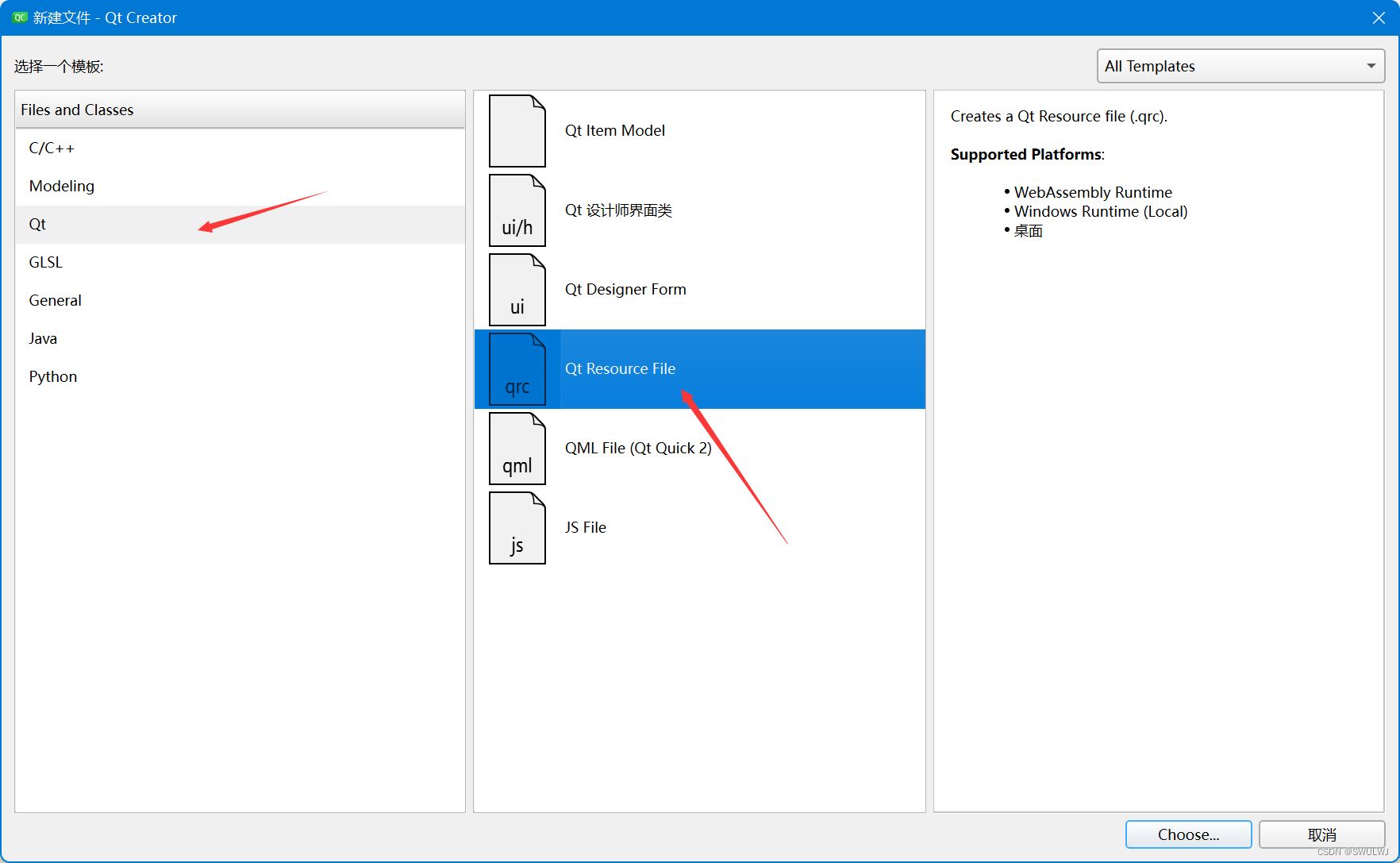Click the ui Designer Form file icon
Screen dimensions: 1400x863
pyautogui.click(x=517, y=290)
